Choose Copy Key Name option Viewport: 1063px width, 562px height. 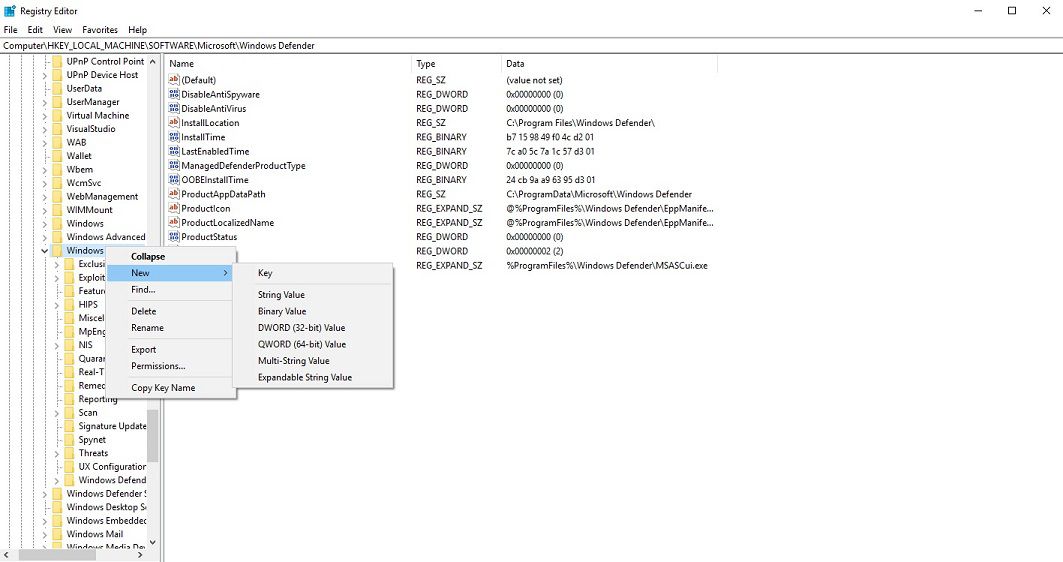pyautogui.click(x=171, y=388)
